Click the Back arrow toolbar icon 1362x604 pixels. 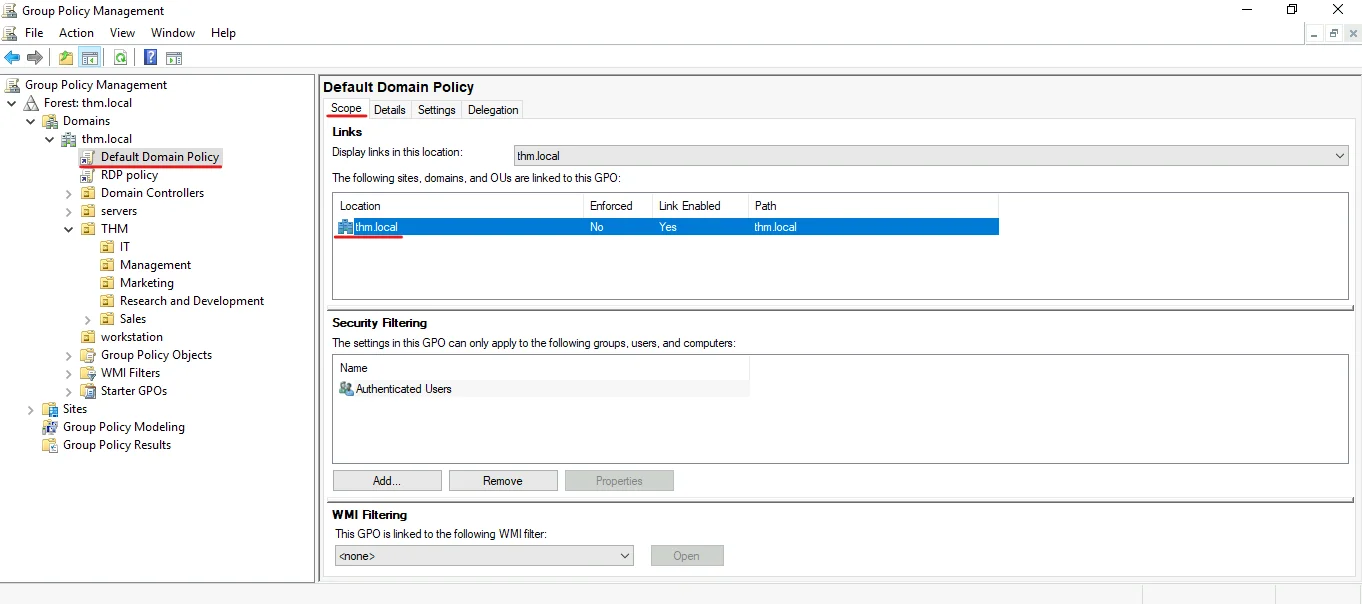pos(12,58)
